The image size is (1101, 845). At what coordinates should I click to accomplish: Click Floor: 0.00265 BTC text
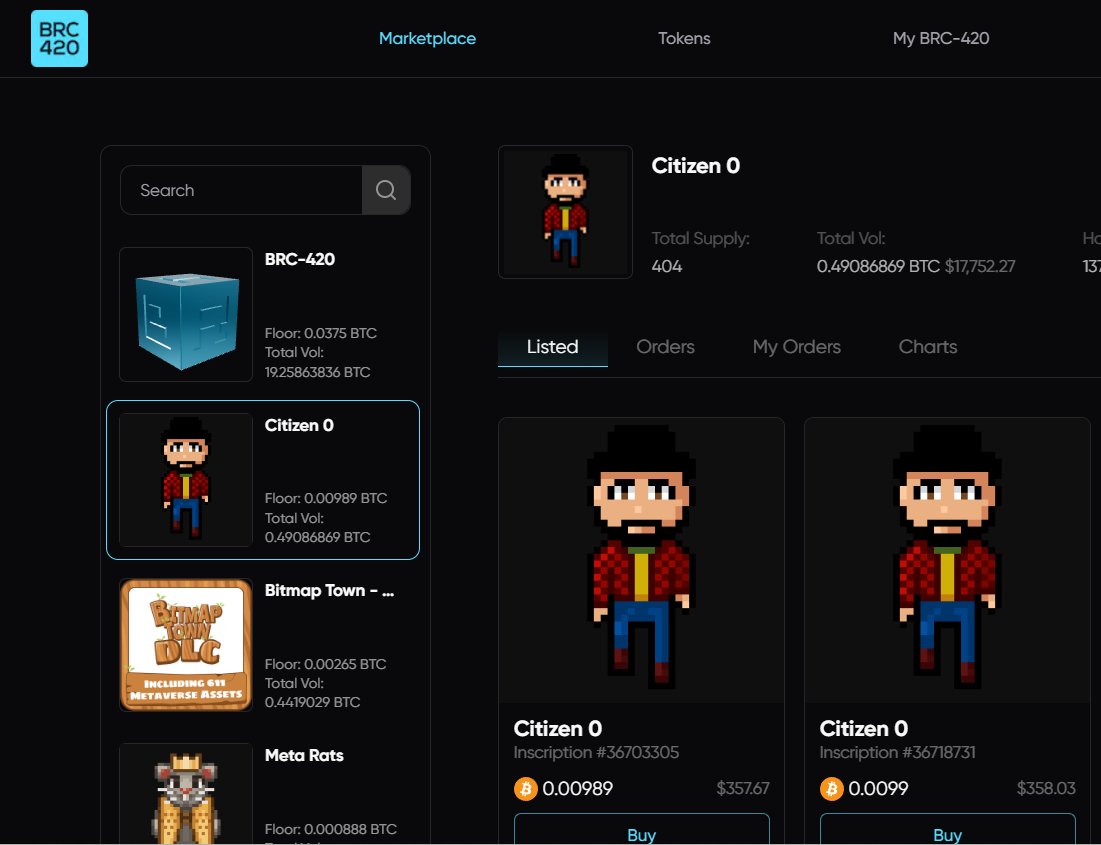pos(326,664)
